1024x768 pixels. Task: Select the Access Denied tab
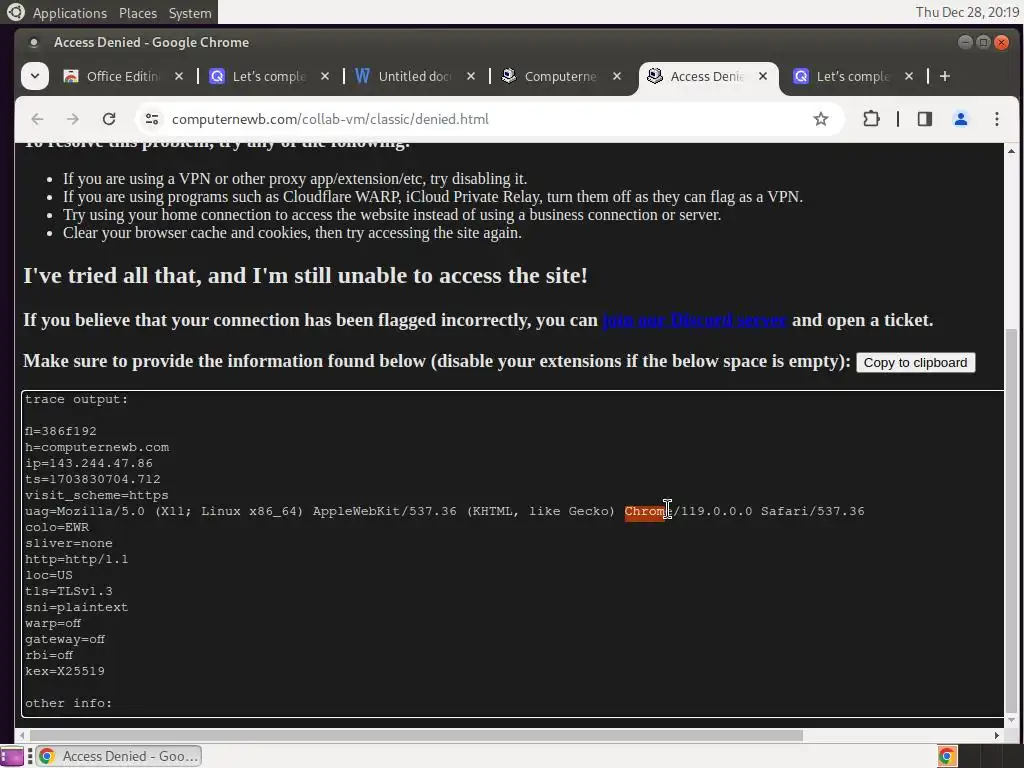[707, 76]
